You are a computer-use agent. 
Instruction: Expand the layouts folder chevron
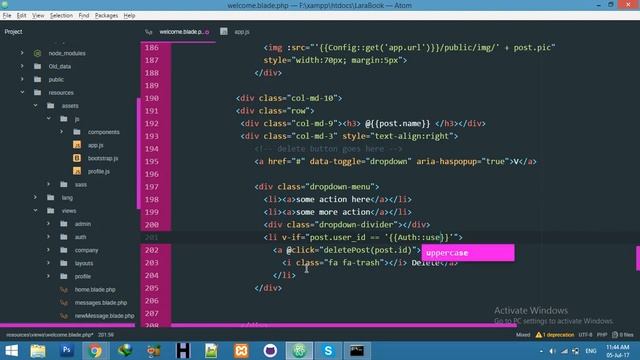click(48, 263)
